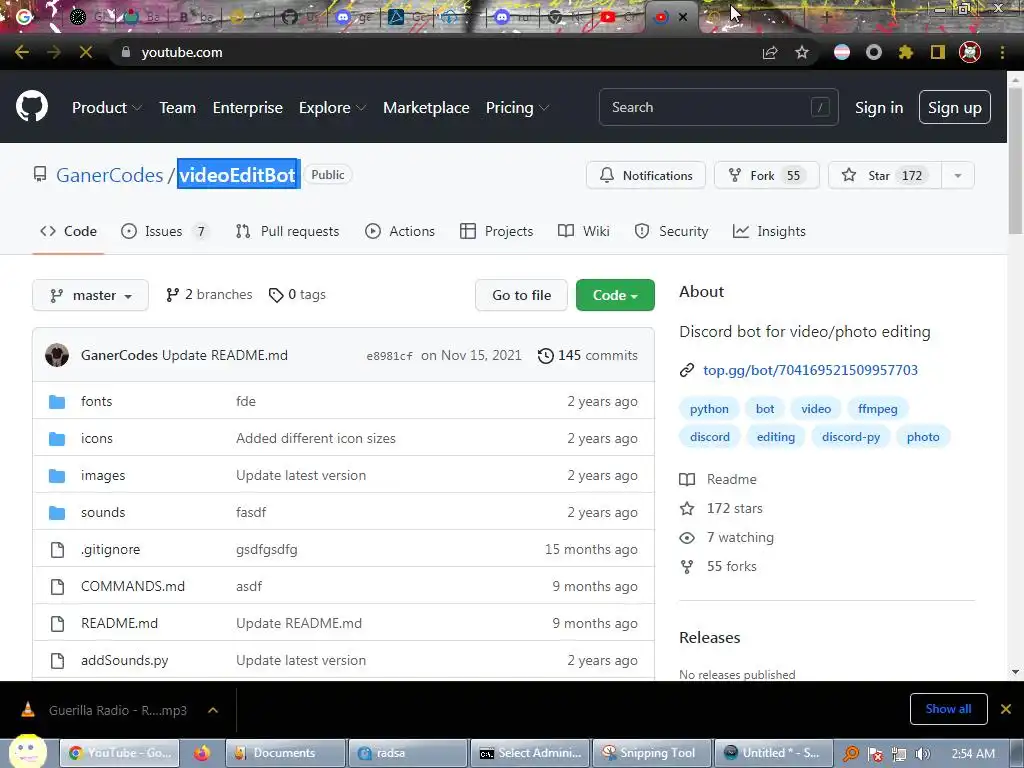This screenshot has height=768, width=1024.
Task: Click the browser profile avatar
Action: point(970,52)
